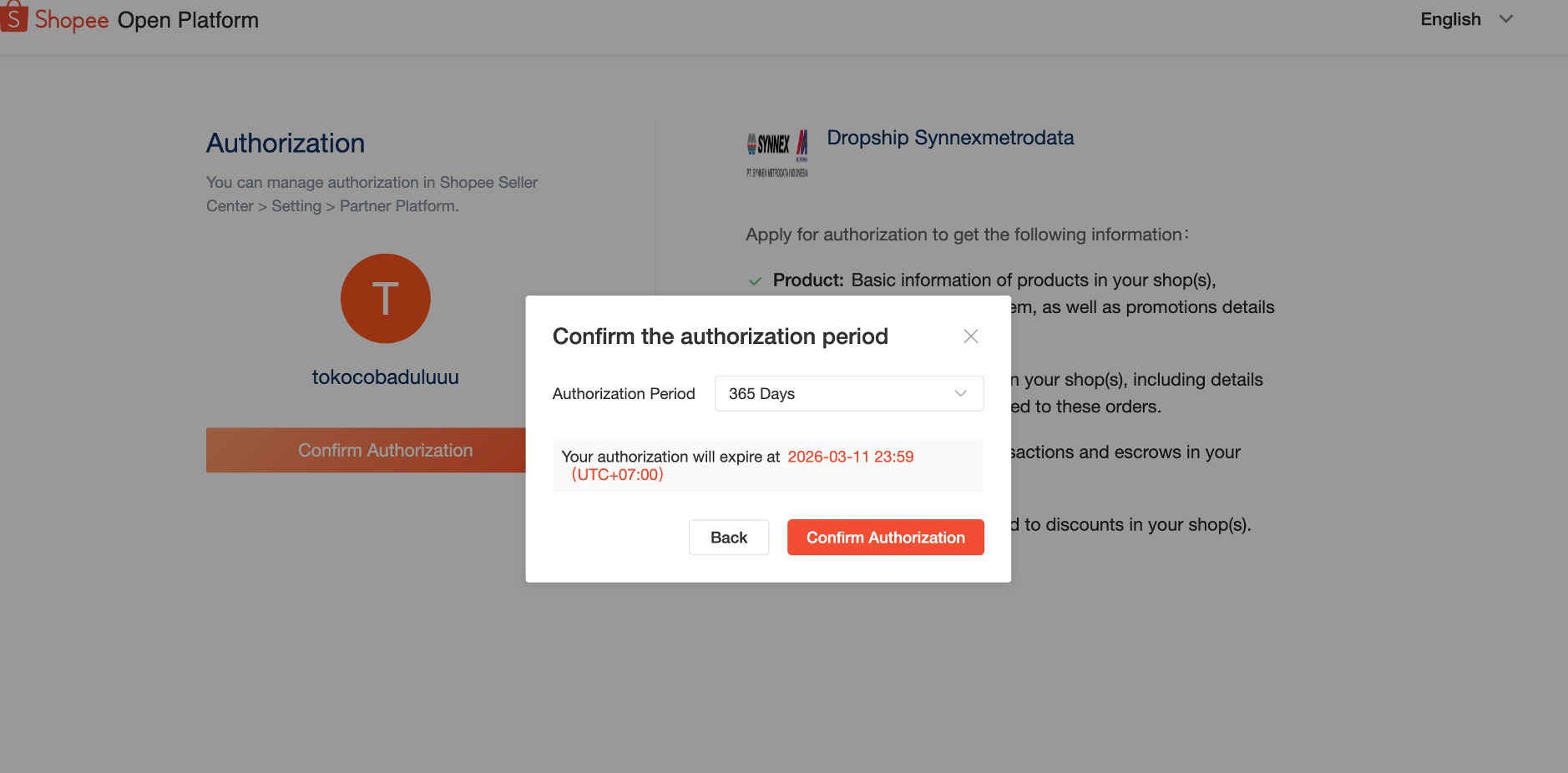
Task: Click the red expiry date 2026-03-11 23:59
Action: pyautogui.click(x=850, y=457)
